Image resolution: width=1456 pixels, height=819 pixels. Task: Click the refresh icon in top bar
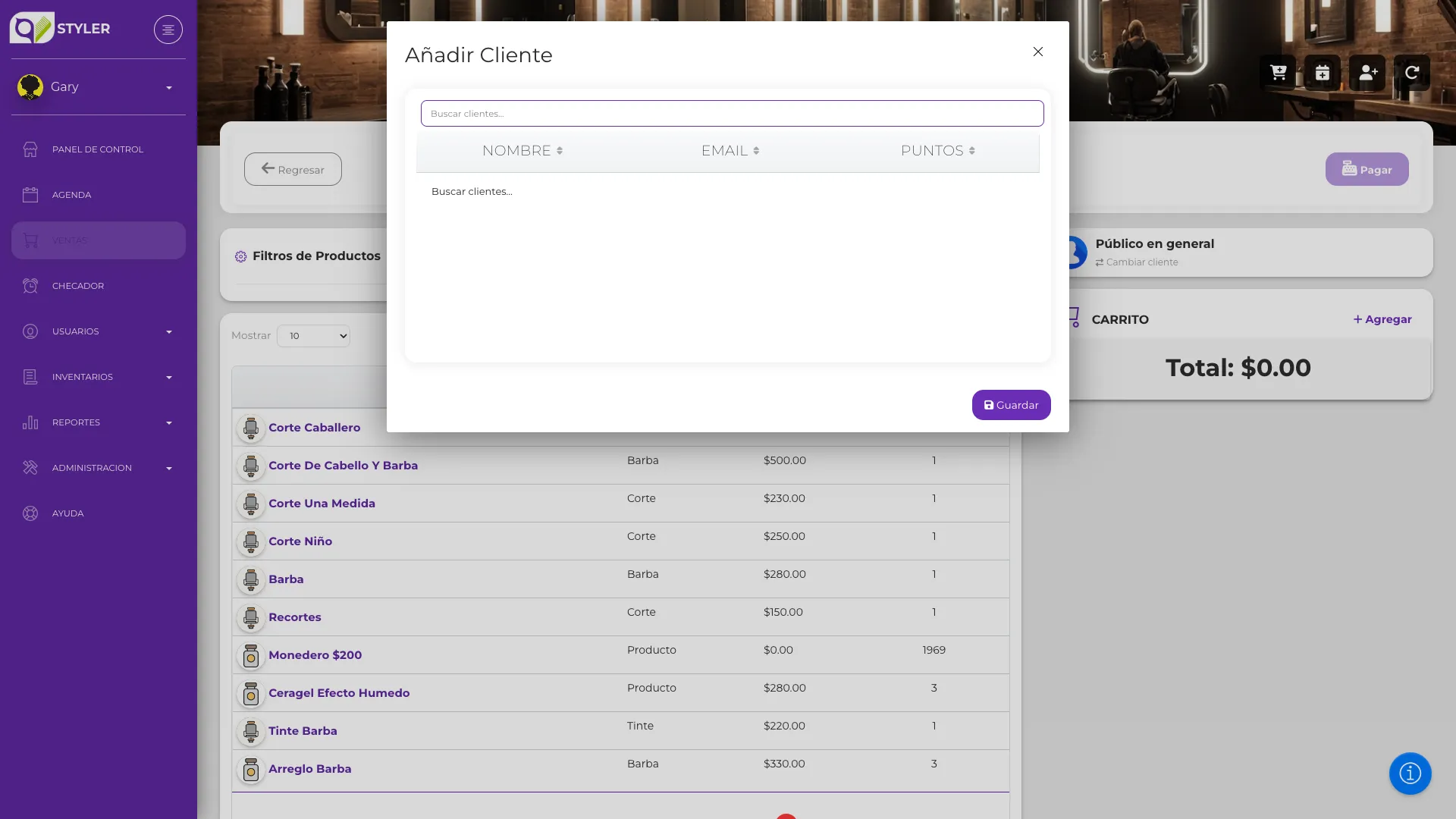click(x=1412, y=73)
